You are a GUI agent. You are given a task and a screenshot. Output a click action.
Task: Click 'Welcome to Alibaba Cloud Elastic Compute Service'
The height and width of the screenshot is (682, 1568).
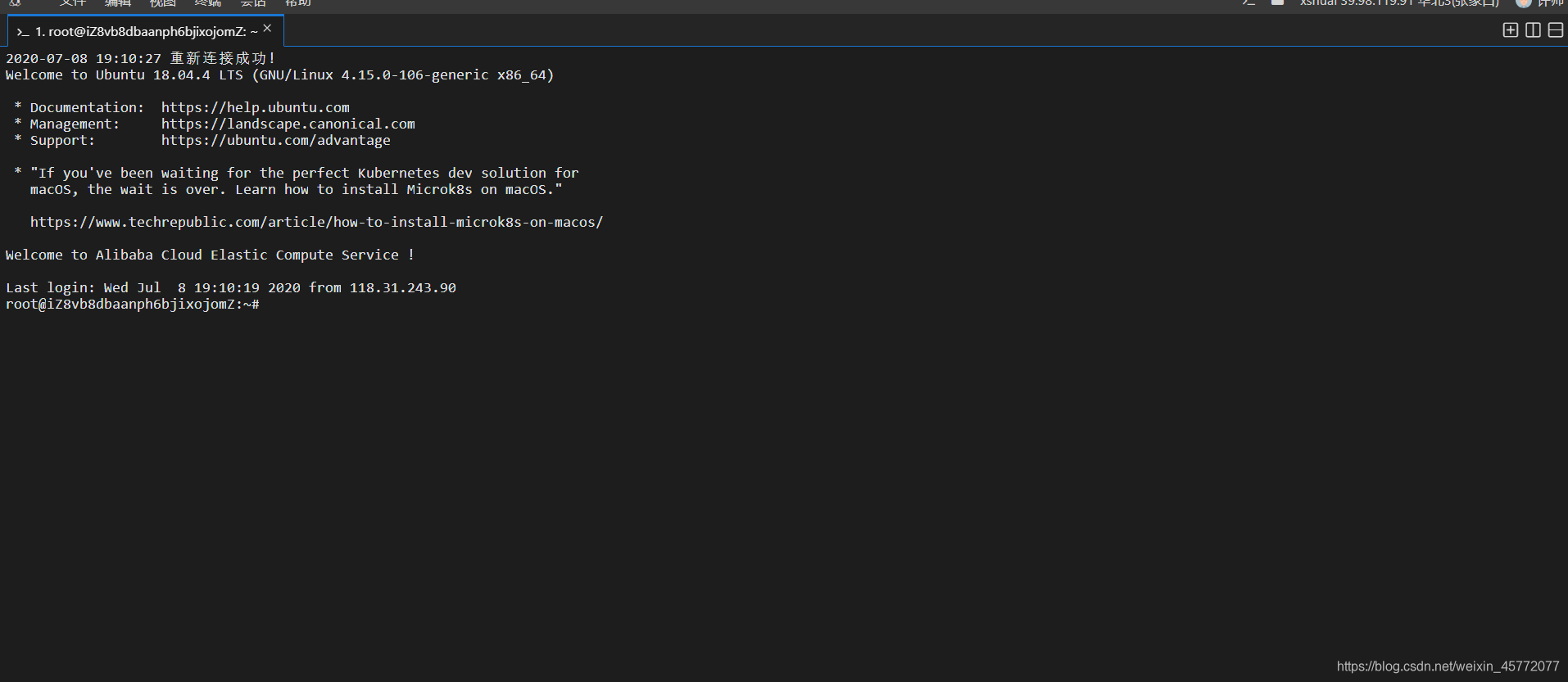click(x=211, y=255)
